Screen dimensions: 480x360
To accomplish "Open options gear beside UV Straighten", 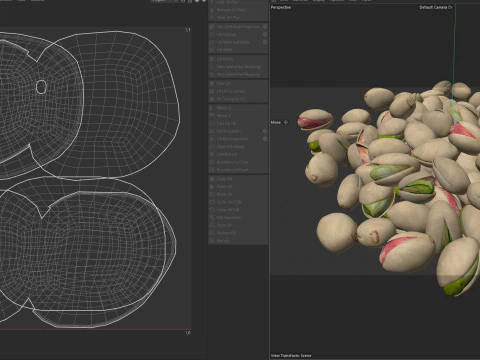I will coord(265,131).
